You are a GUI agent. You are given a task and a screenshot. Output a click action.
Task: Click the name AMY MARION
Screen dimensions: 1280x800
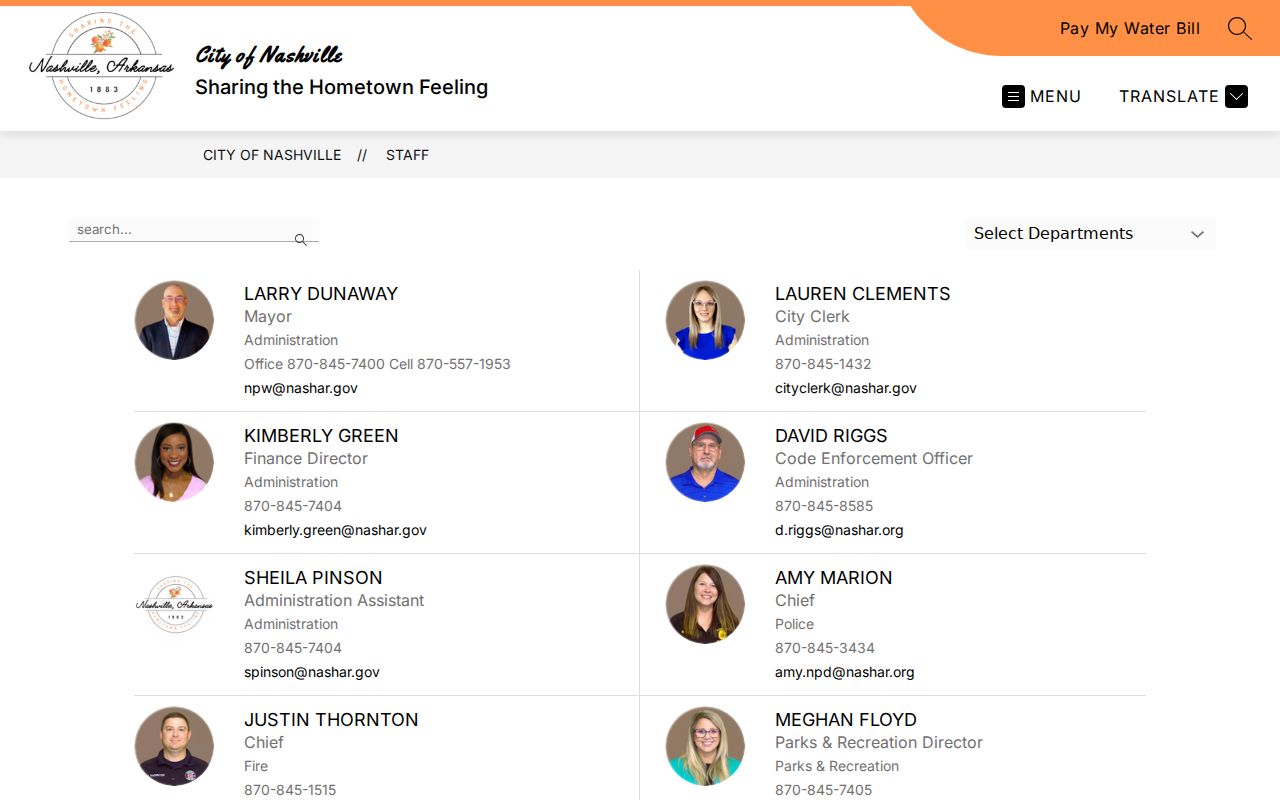[x=834, y=578]
